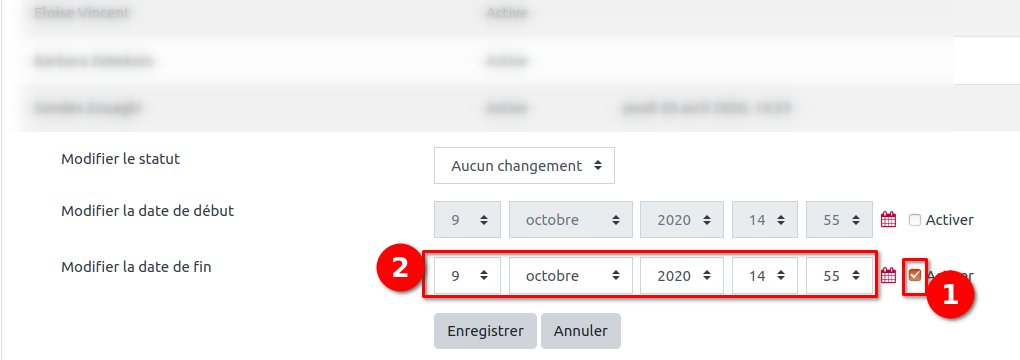
Task: Click the Modifier la date de fin label
Action: 136,267
